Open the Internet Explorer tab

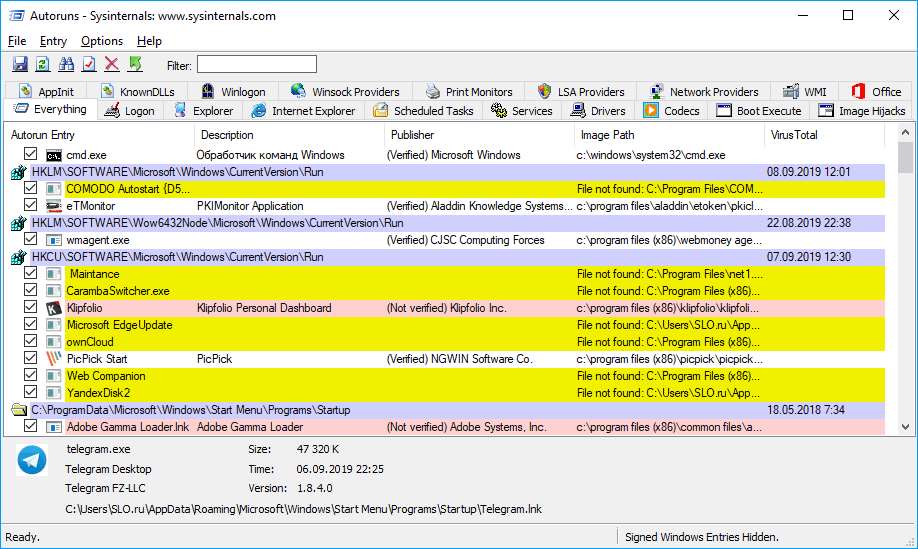coord(303,111)
